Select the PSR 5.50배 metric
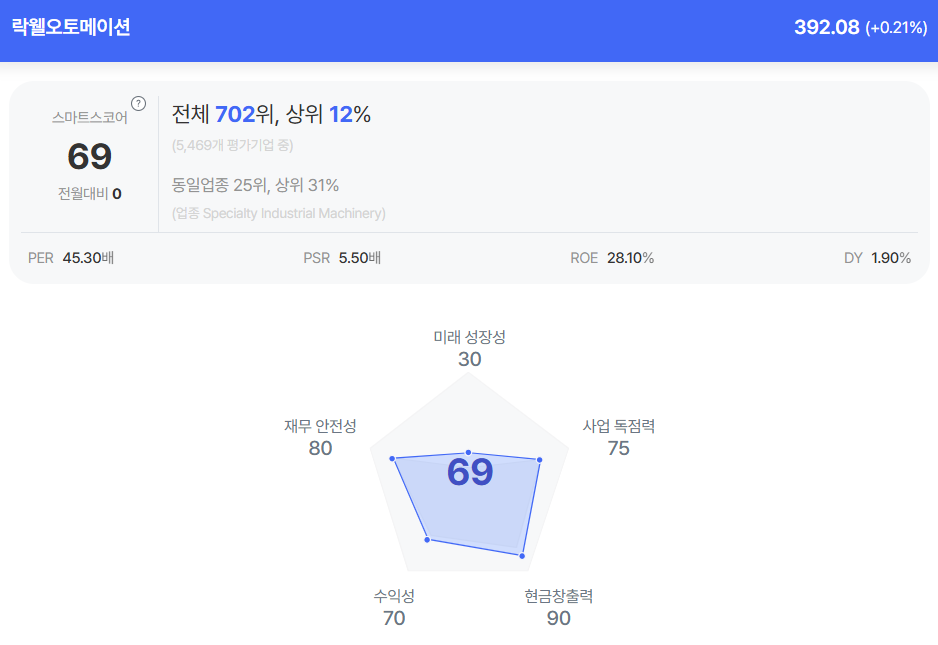This screenshot has height=645, width=938. (x=342, y=258)
